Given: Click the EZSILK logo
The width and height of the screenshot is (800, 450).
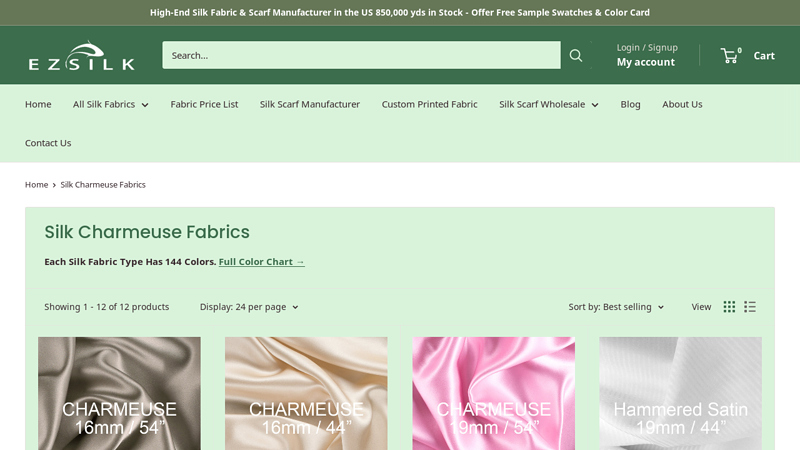Looking at the screenshot, I should 82,55.
